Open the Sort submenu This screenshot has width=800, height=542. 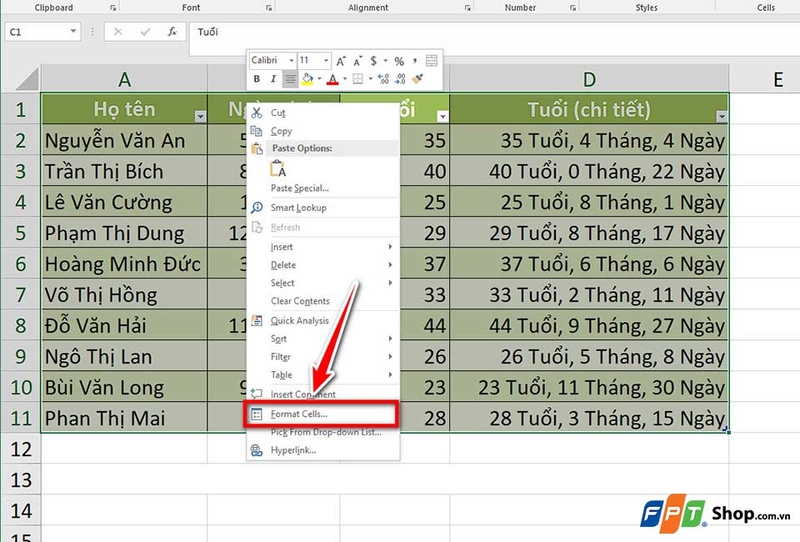(323, 339)
